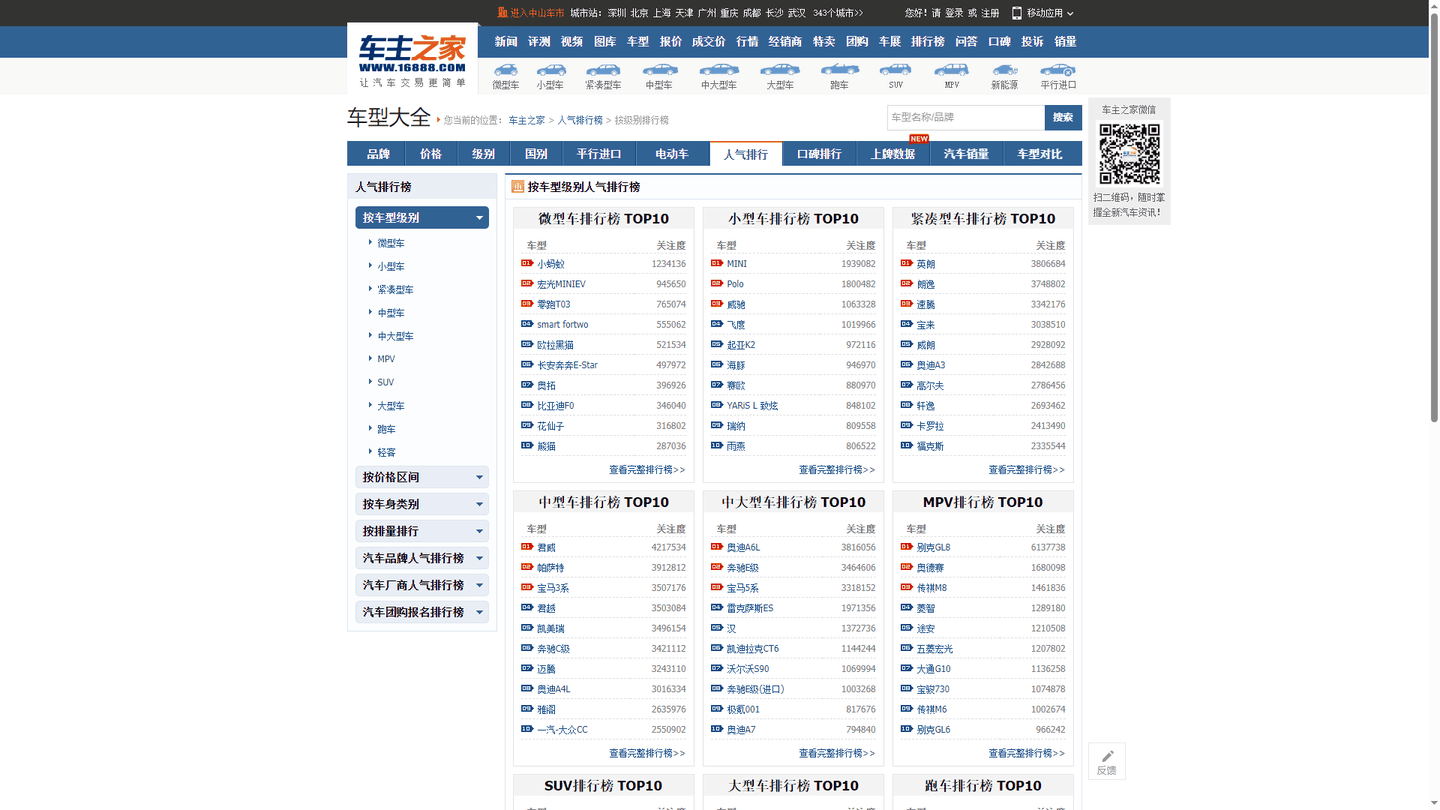Image resolution: width=1440 pixels, height=810 pixels.
Task: Switch to the 价格 tab
Action: (431, 154)
